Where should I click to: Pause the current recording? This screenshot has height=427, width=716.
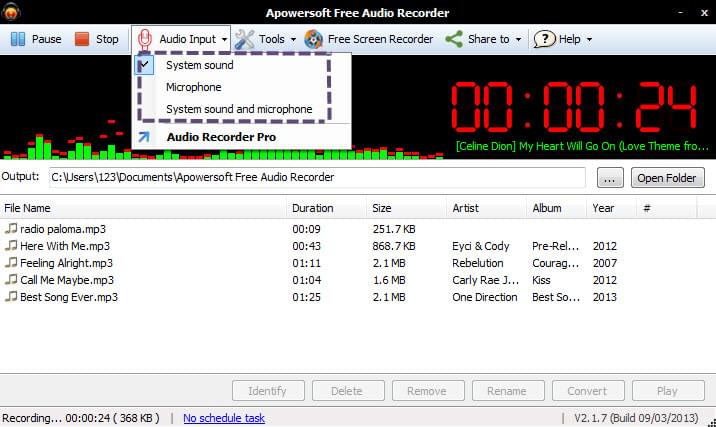pos(36,39)
